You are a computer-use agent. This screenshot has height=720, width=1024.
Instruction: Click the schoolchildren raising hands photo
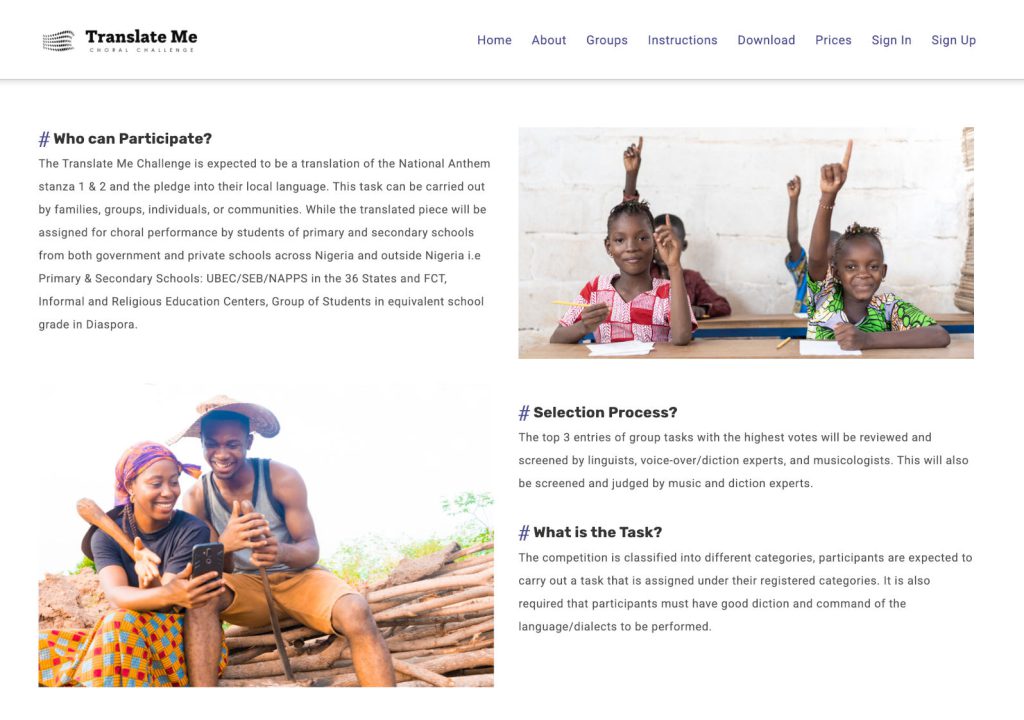pyautogui.click(x=746, y=242)
